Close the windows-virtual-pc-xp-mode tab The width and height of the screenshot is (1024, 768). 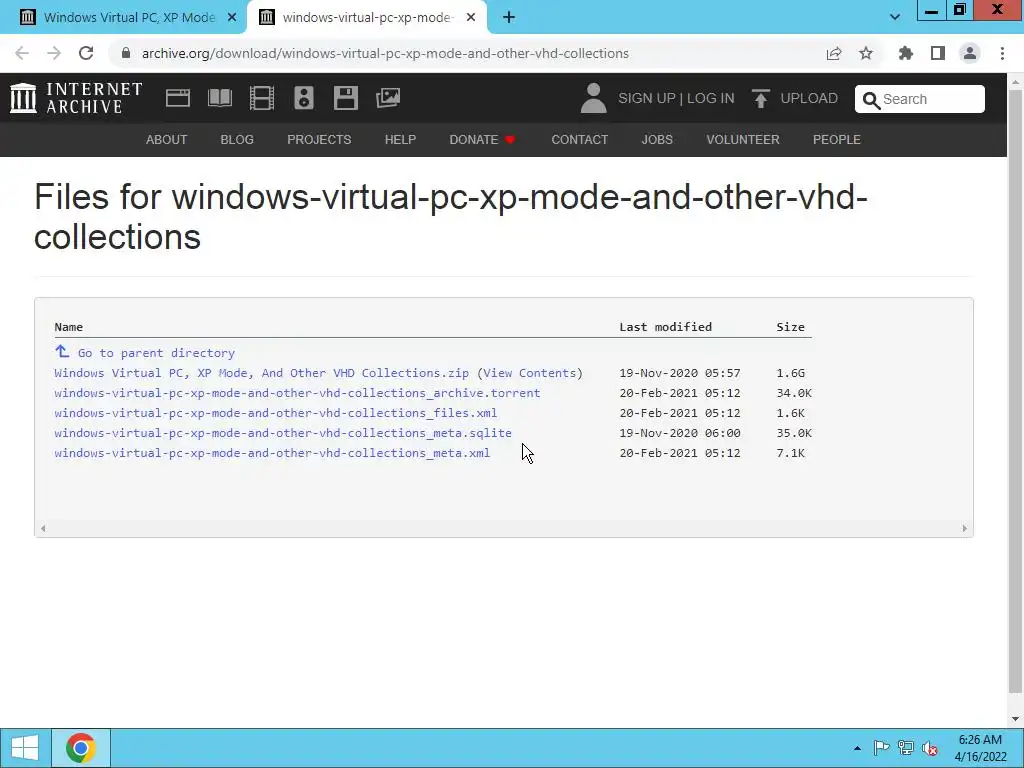point(471,18)
